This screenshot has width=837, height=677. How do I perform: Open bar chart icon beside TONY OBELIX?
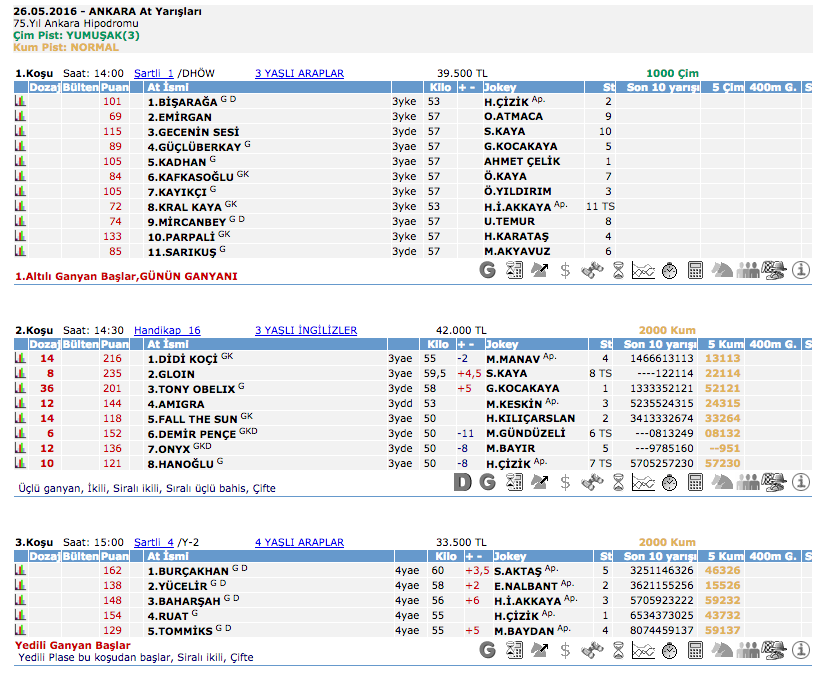pyautogui.click(x=20, y=388)
